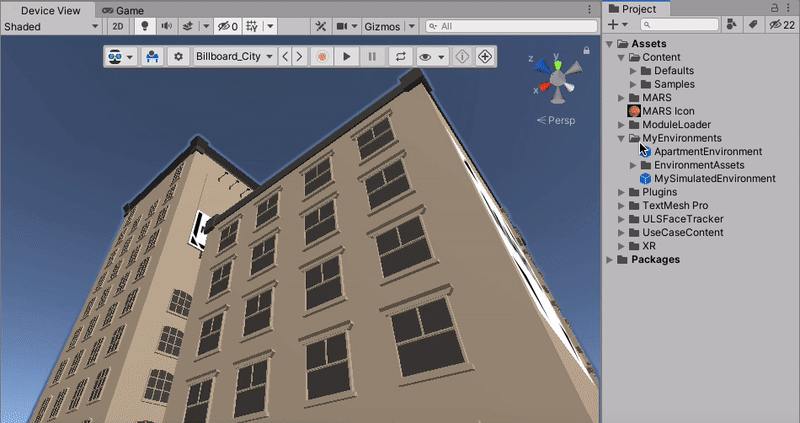Toggle scene audio speaker
This screenshot has width=800, height=423.
click(166, 26)
